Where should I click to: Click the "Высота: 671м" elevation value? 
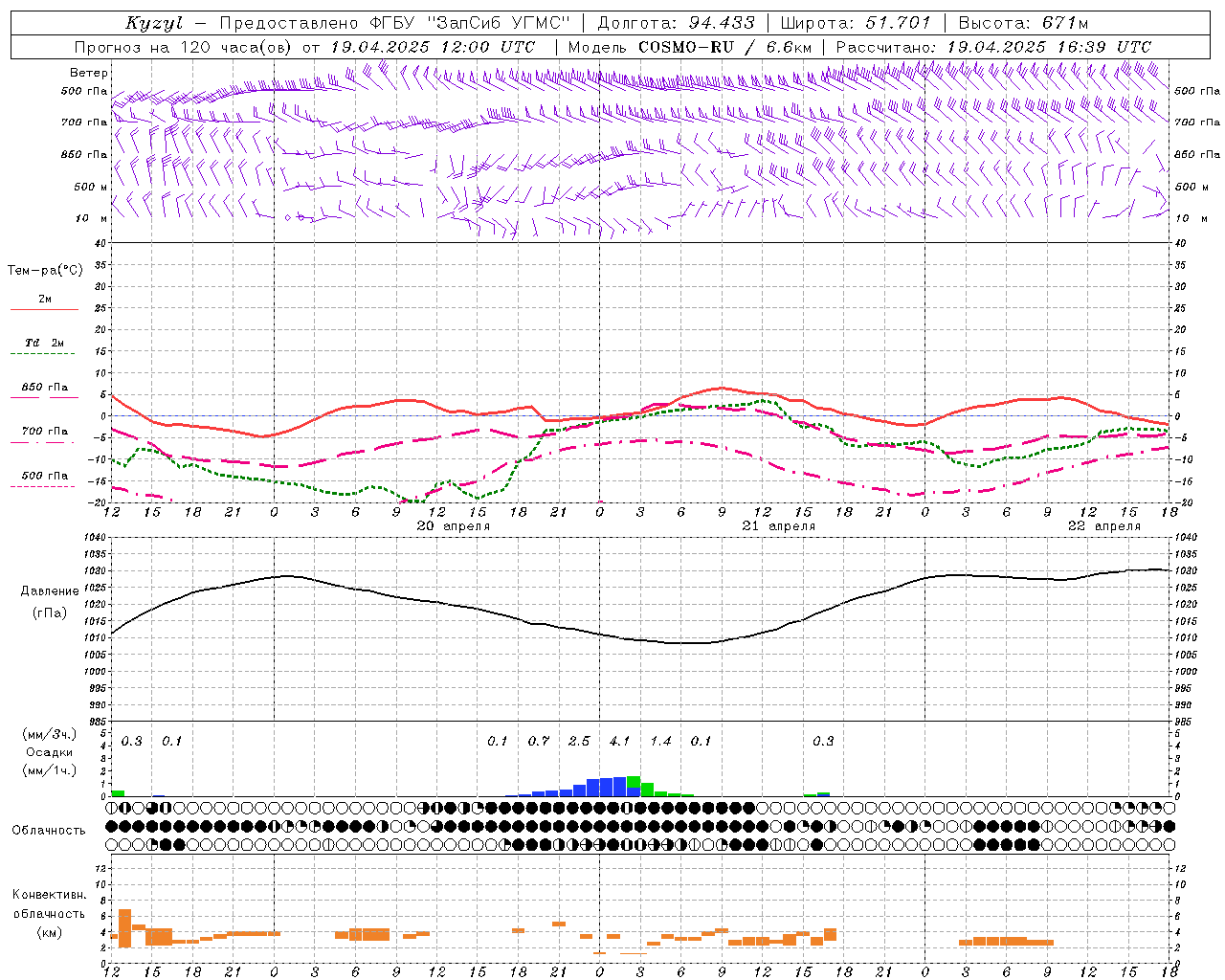[x=1023, y=23]
